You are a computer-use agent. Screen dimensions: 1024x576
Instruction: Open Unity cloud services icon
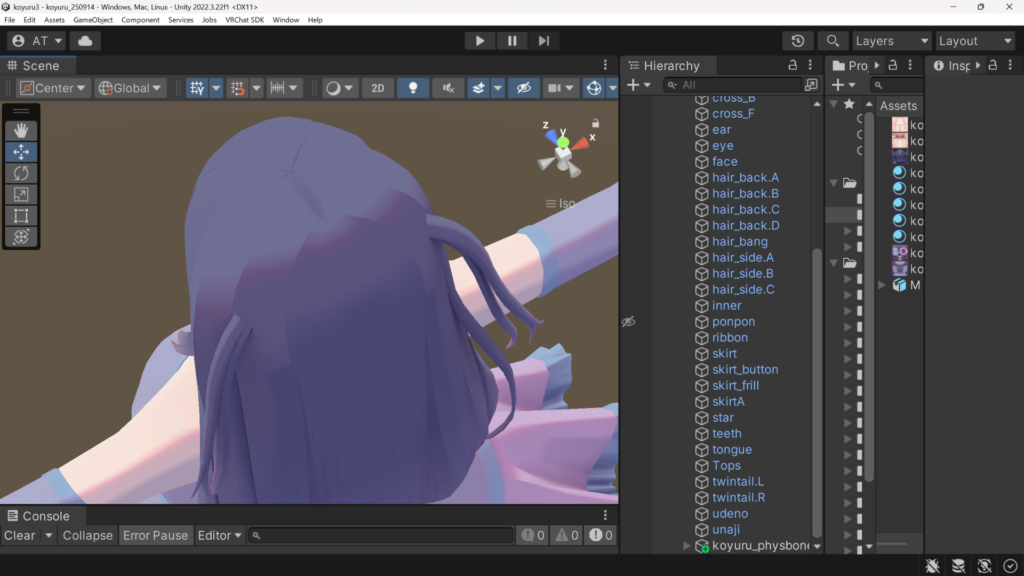coord(85,41)
